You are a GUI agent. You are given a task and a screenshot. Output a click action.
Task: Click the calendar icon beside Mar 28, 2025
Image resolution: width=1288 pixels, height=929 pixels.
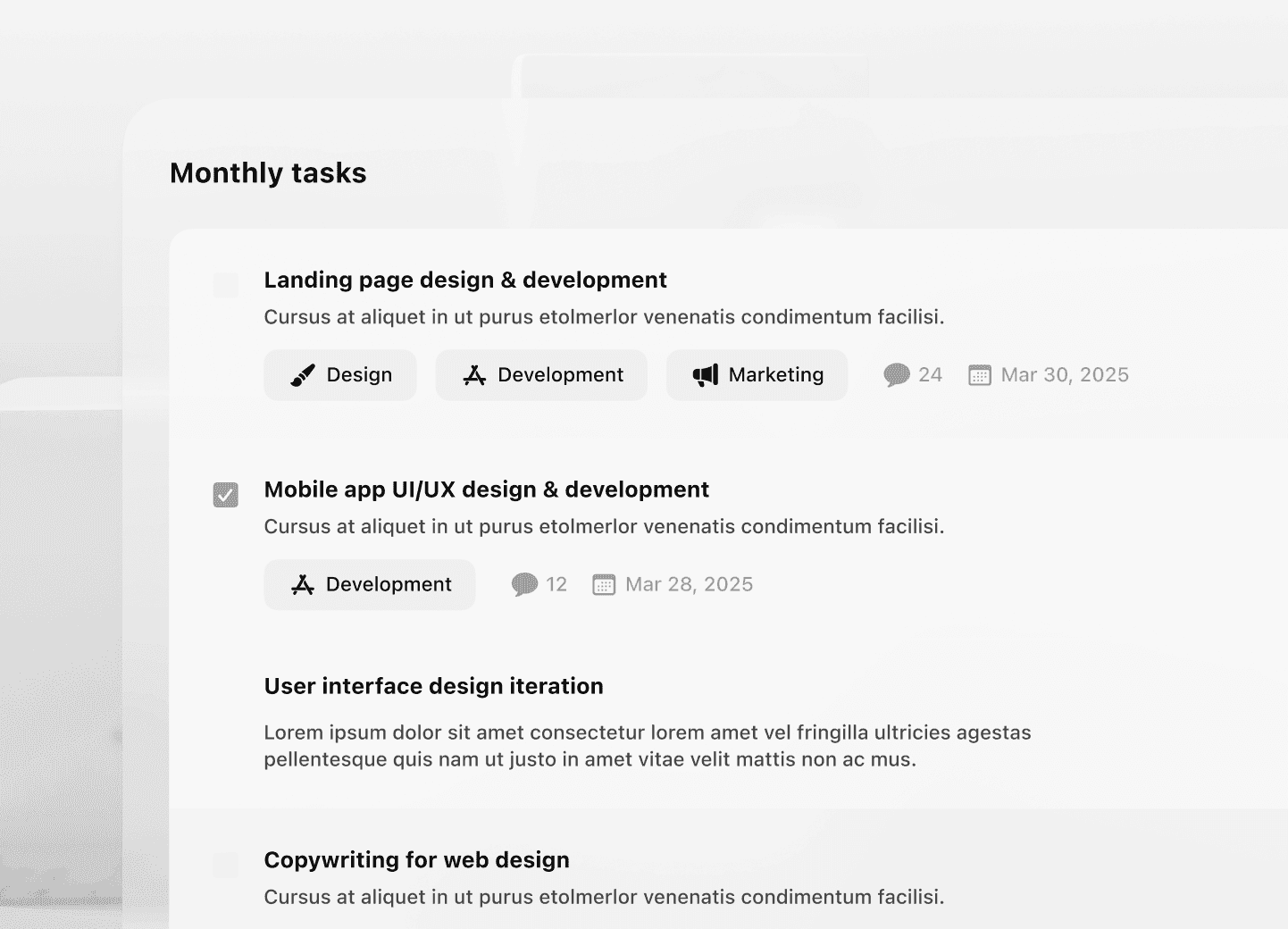pyautogui.click(x=604, y=585)
